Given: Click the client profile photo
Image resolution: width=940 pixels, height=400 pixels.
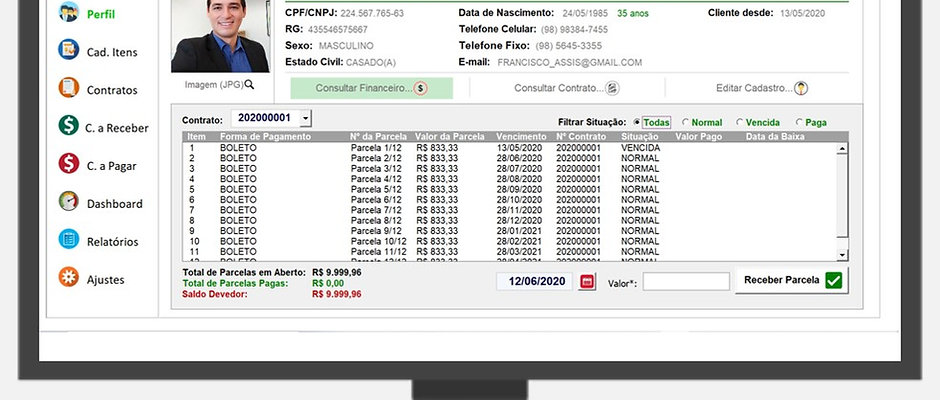Looking at the screenshot, I should coord(220,36).
